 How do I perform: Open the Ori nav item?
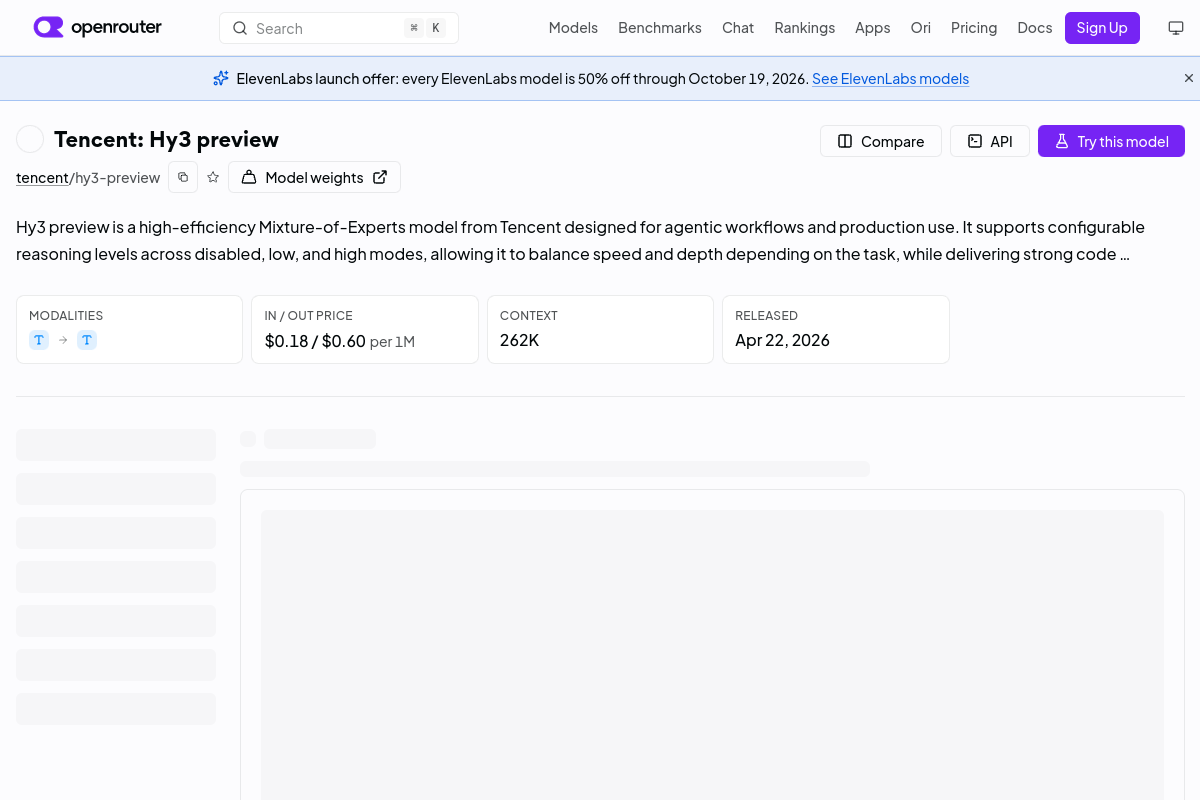pyautogui.click(x=920, y=28)
